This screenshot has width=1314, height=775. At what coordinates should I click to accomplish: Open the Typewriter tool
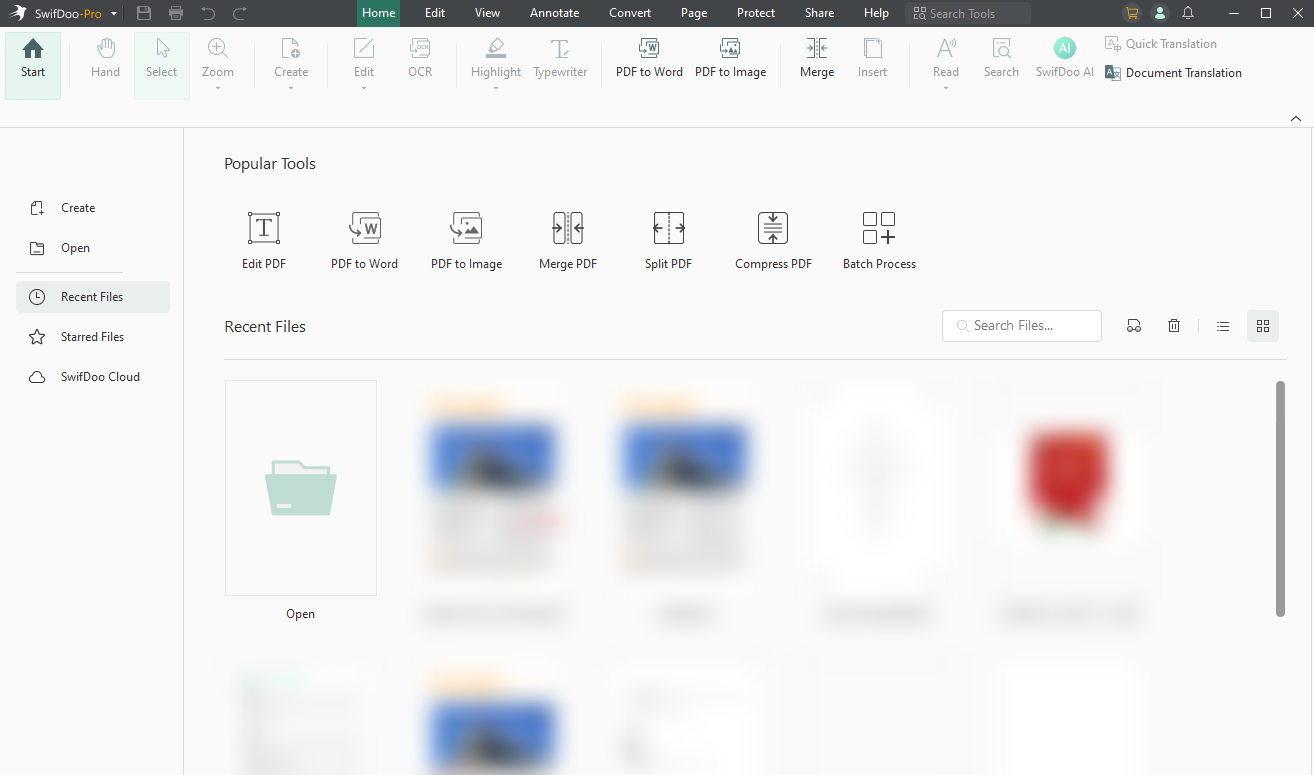pyautogui.click(x=559, y=58)
